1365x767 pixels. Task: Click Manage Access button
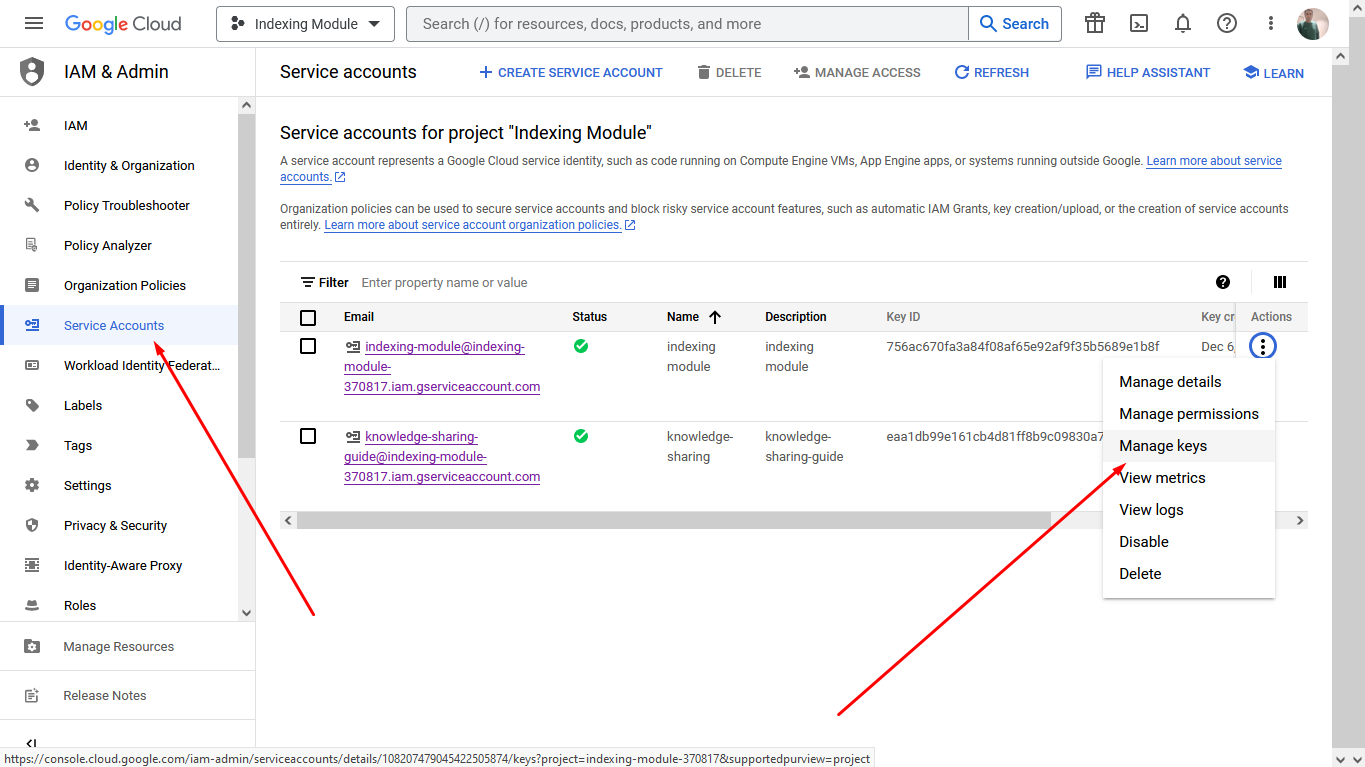[x=857, y=72]
